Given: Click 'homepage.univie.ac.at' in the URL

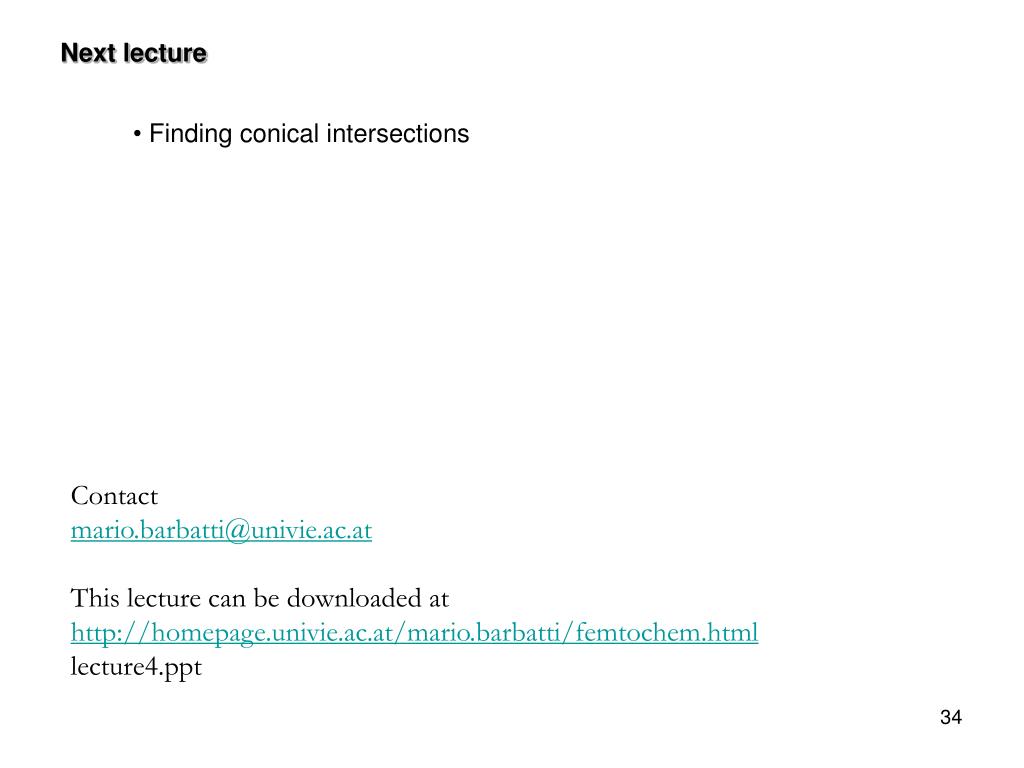Looking at the screenshot, I should [x=270, y=632].
